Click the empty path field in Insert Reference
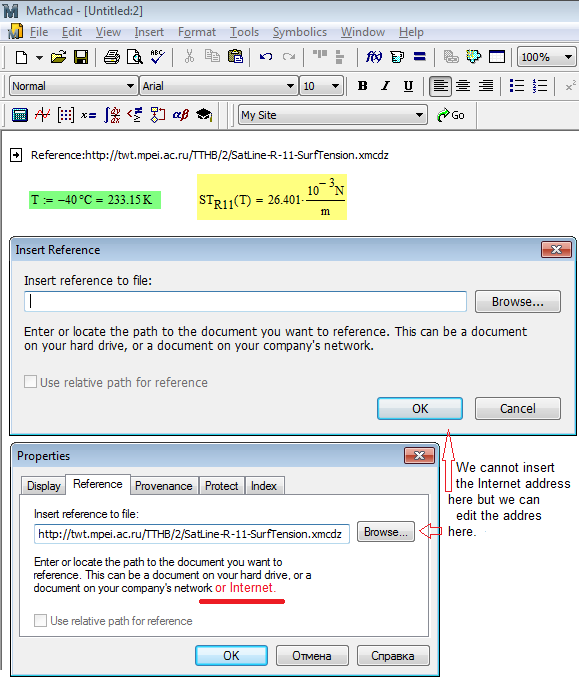 (245, 301)
